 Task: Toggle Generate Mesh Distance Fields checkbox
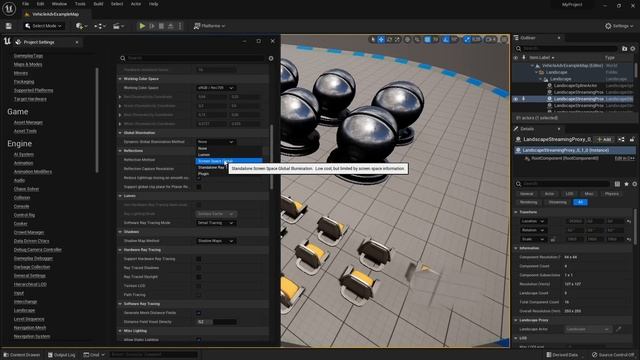199,313
